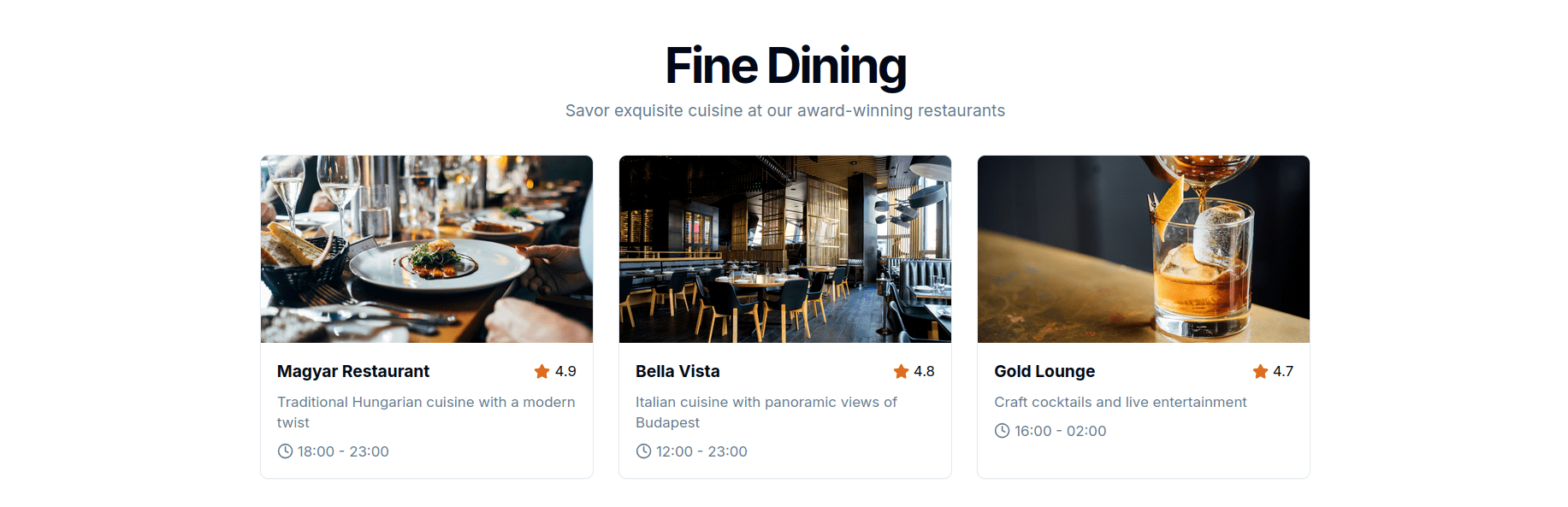Click the clock icon next to 12:00 - 23:00
The height and width of the screenshot is (507, 1568).
[x=643, y=451]
